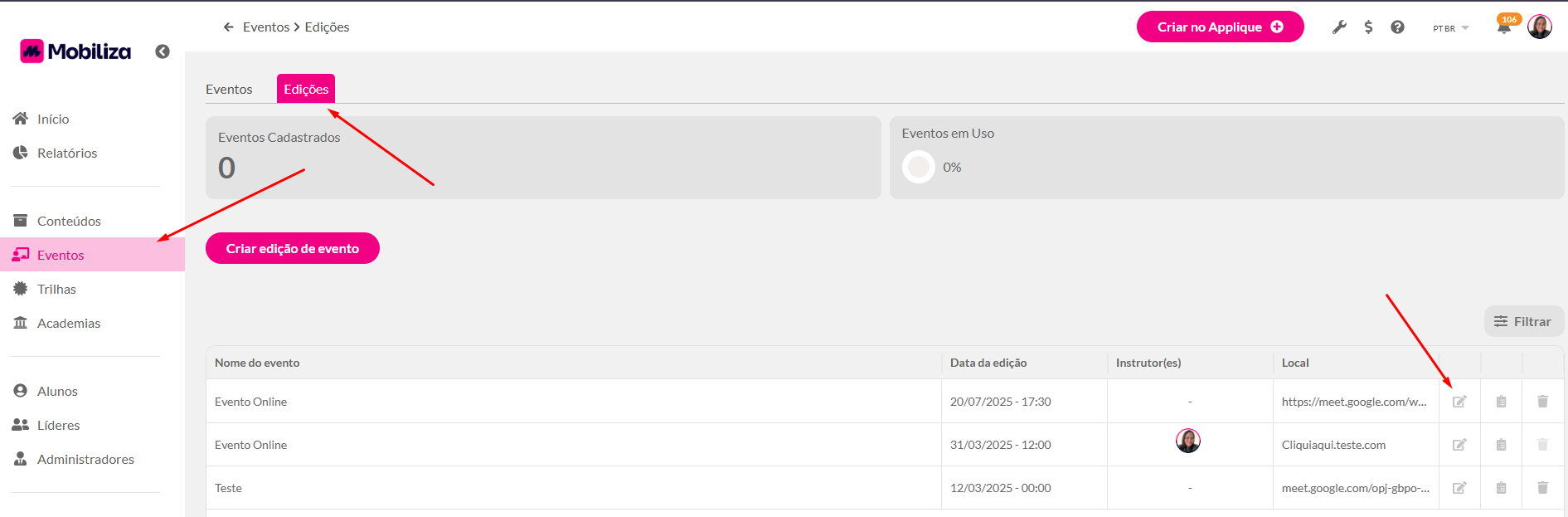Click Criar edição de evento button
The width and height of the screenshot is (1568, 517).
[292, 248]
